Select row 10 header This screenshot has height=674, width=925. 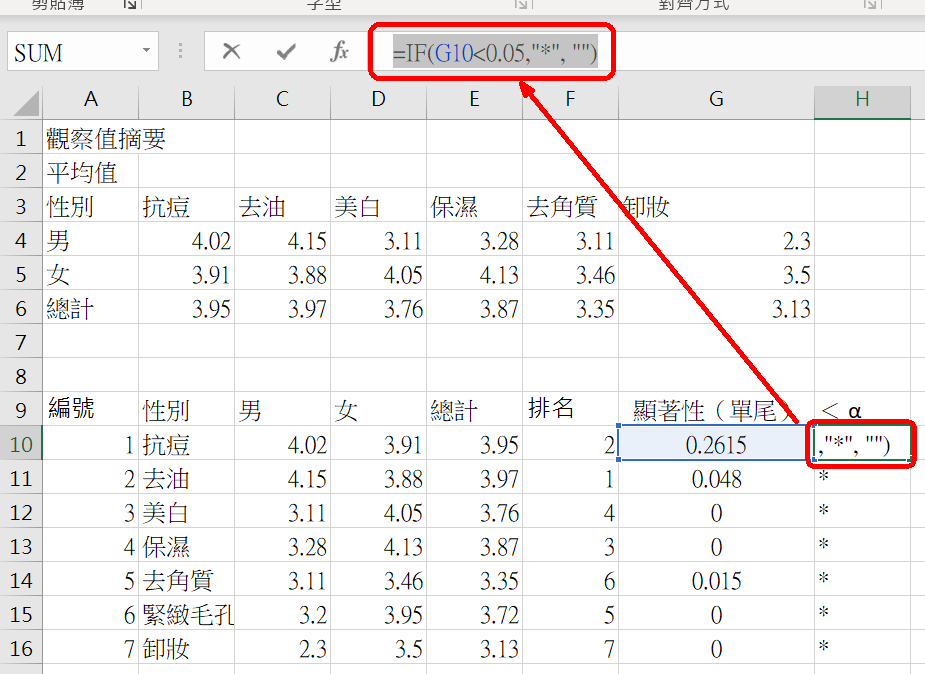21,444
